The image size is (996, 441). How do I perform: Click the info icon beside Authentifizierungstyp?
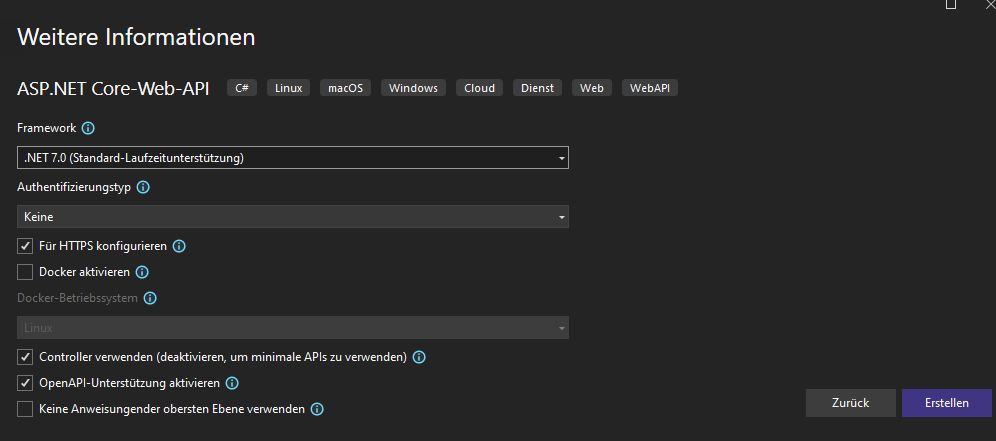tap(143, 187)
